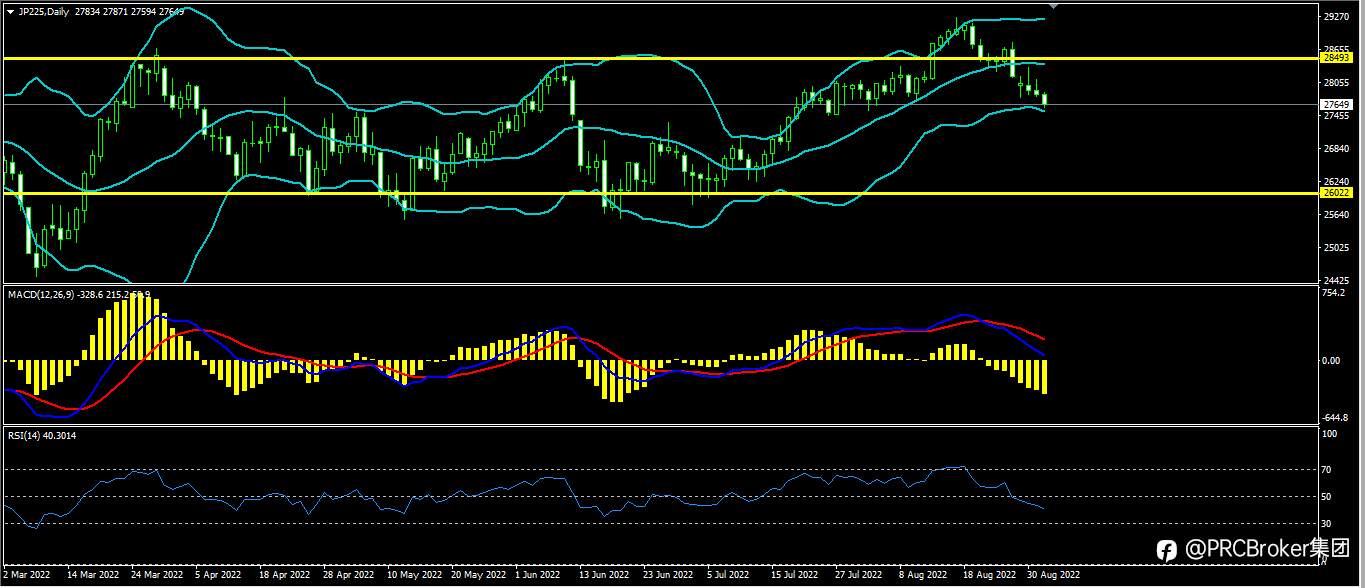Click the 26840 price axis value
This screenshot has height=588, width=1365.
coord(1336,149)
